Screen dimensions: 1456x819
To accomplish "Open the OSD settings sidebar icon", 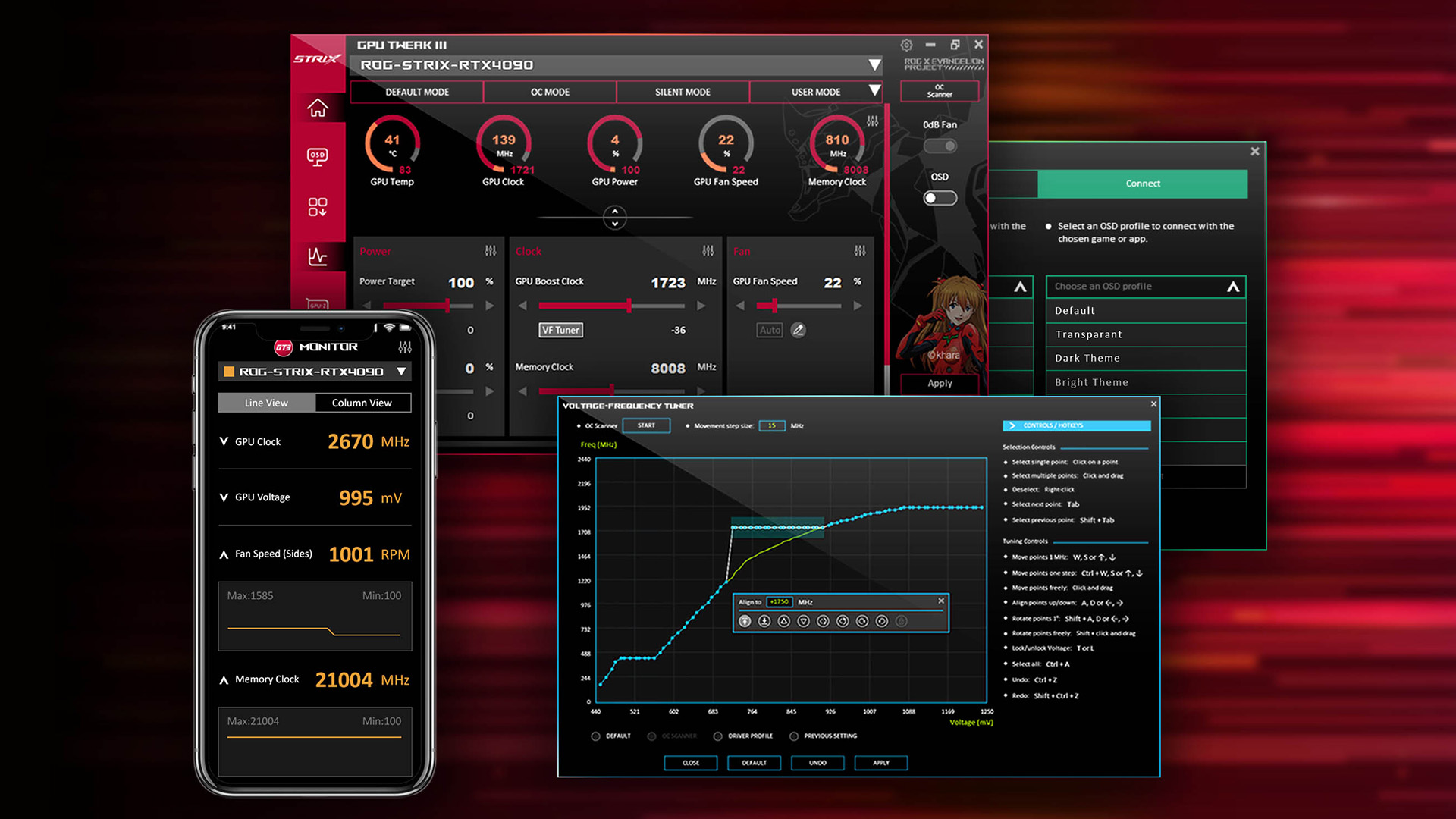I will 318,157.
